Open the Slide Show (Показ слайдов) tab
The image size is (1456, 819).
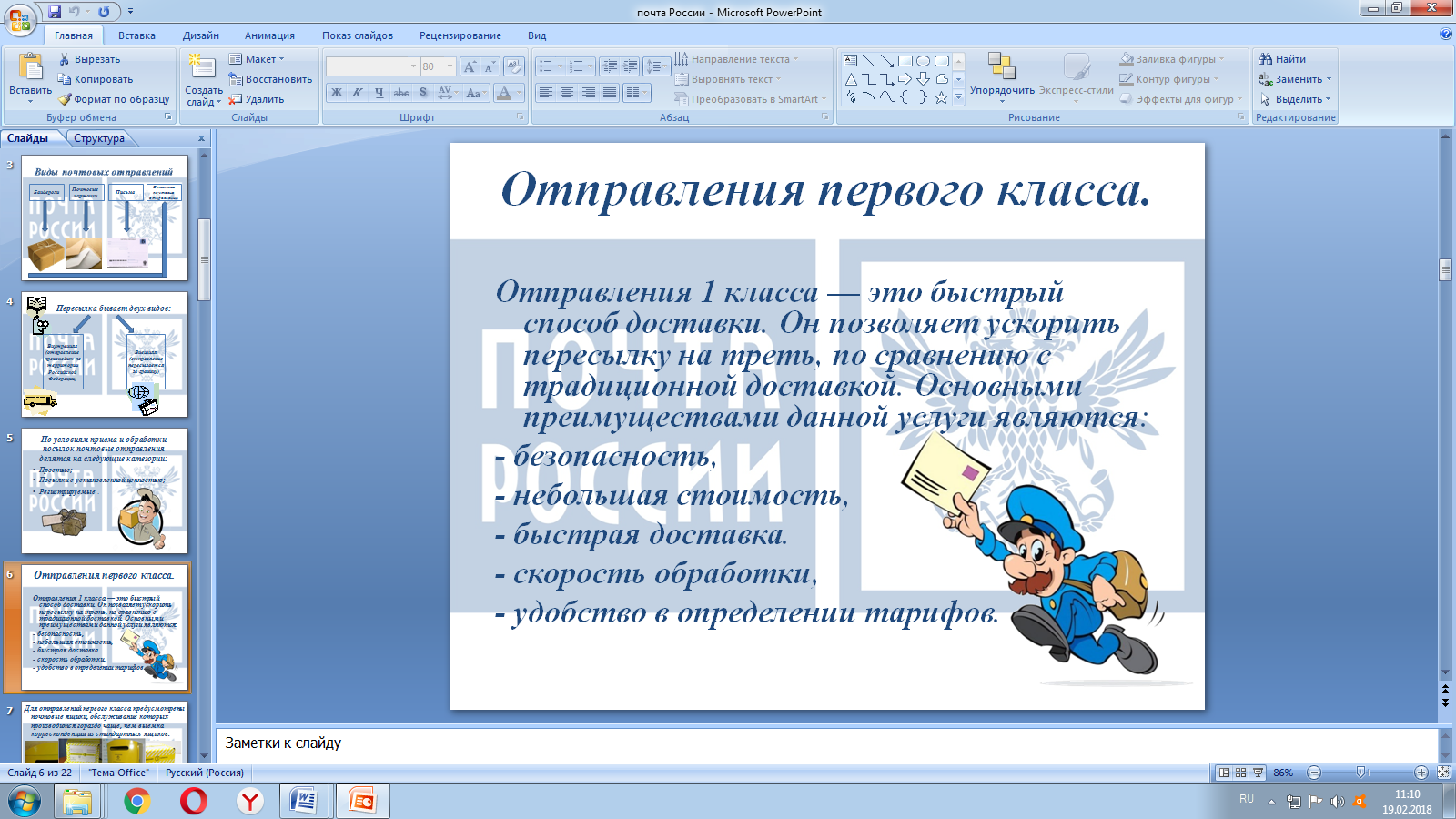(358, 35)
